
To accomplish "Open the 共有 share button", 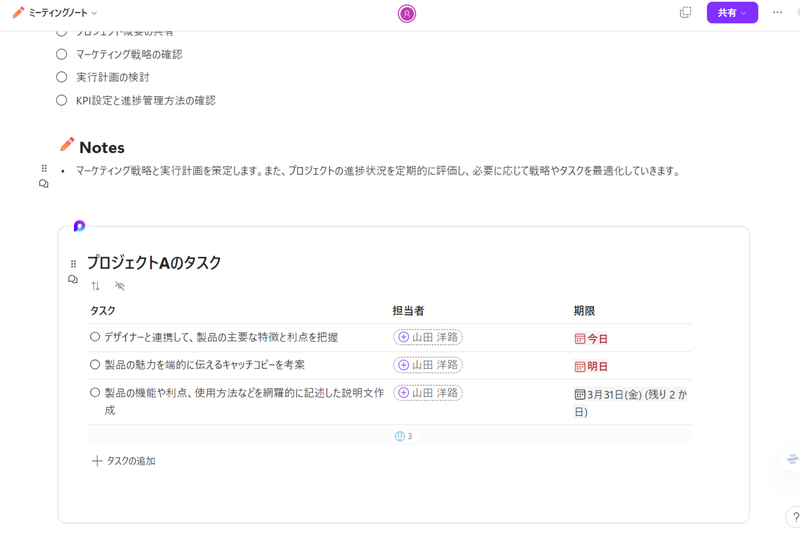I will pos(732,13).
